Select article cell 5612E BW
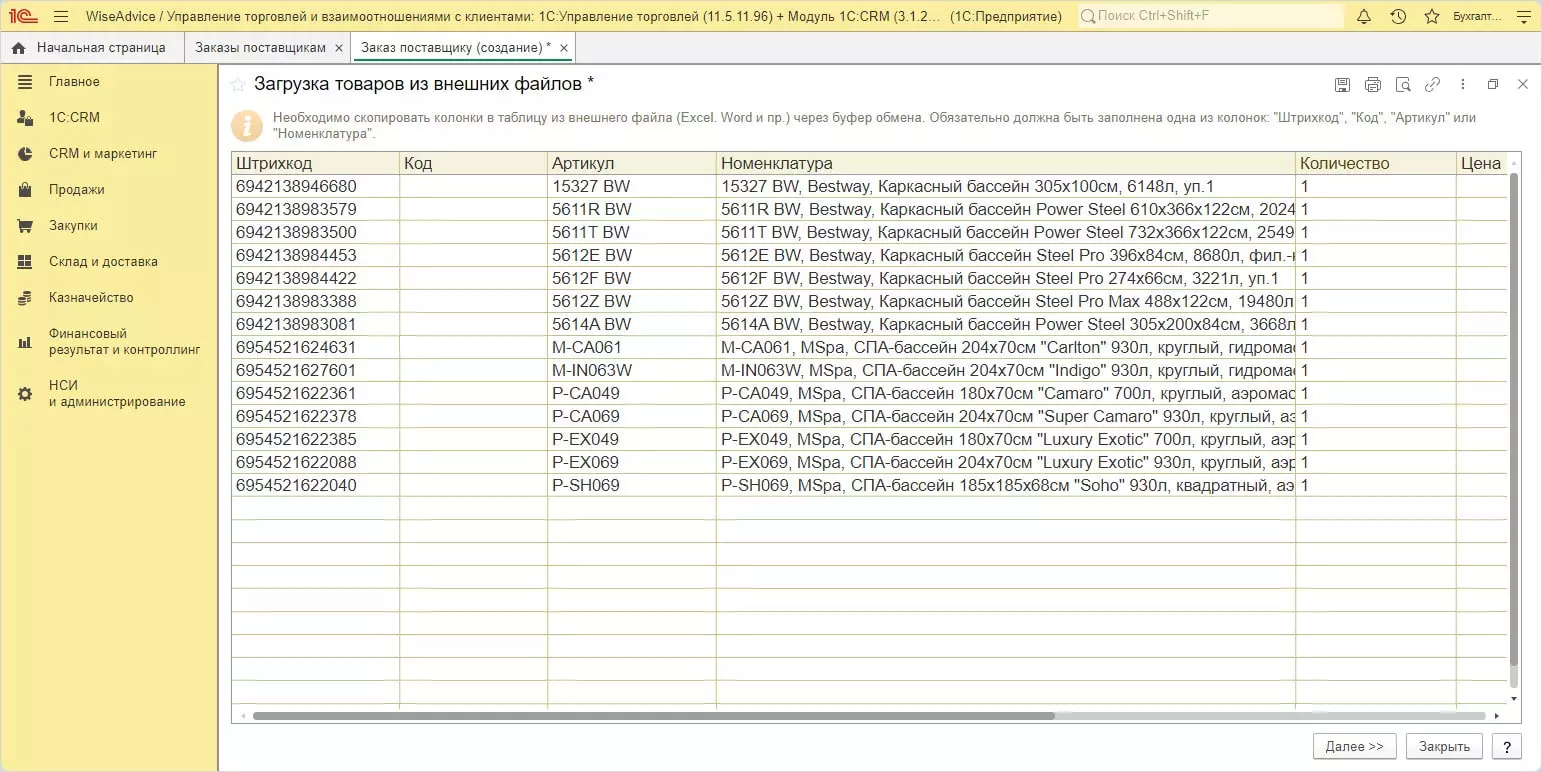Image resolution: width=1542 pixels, height=772 pixels. point(632,255)
